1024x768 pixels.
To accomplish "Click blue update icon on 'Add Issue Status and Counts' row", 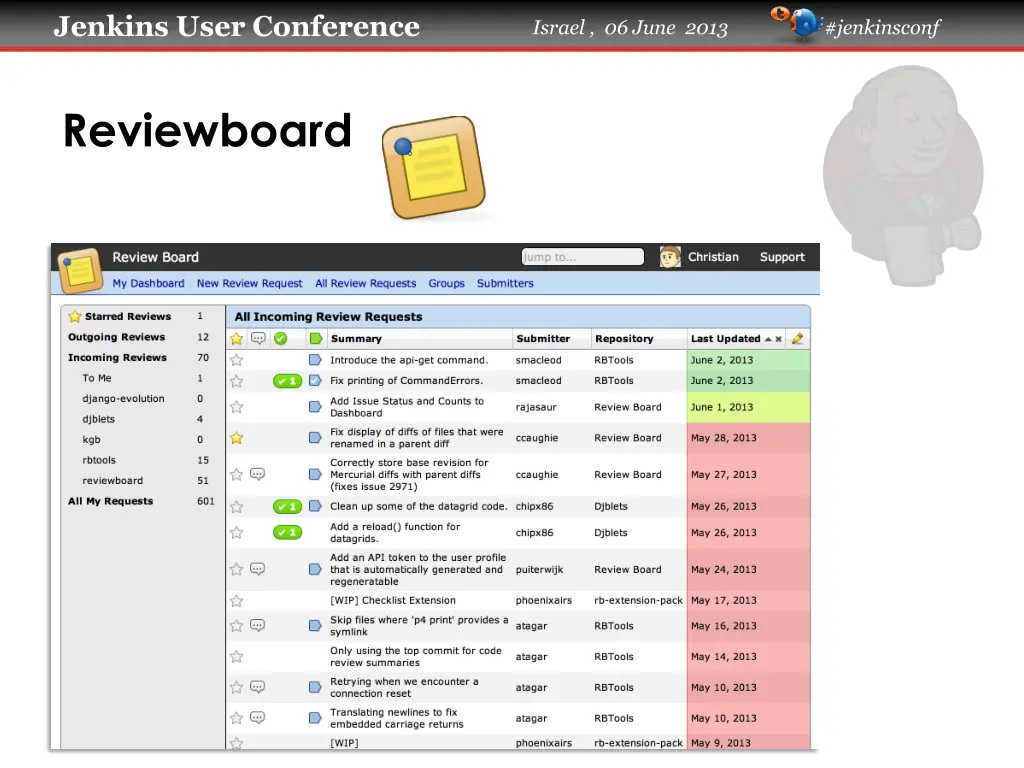I will coord(315,407).
